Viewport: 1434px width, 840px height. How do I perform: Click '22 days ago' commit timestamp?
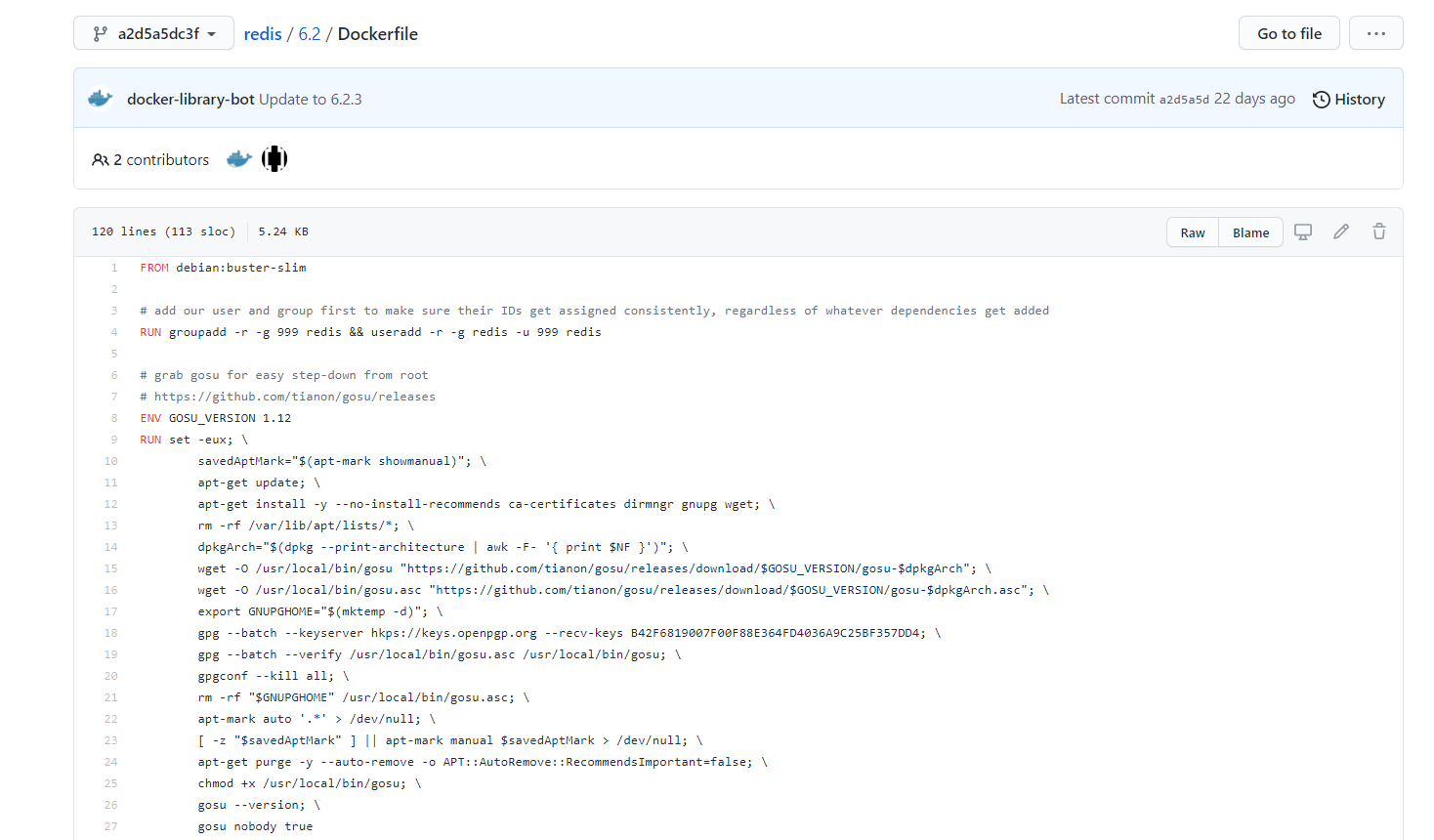[x=1254, y=99]
